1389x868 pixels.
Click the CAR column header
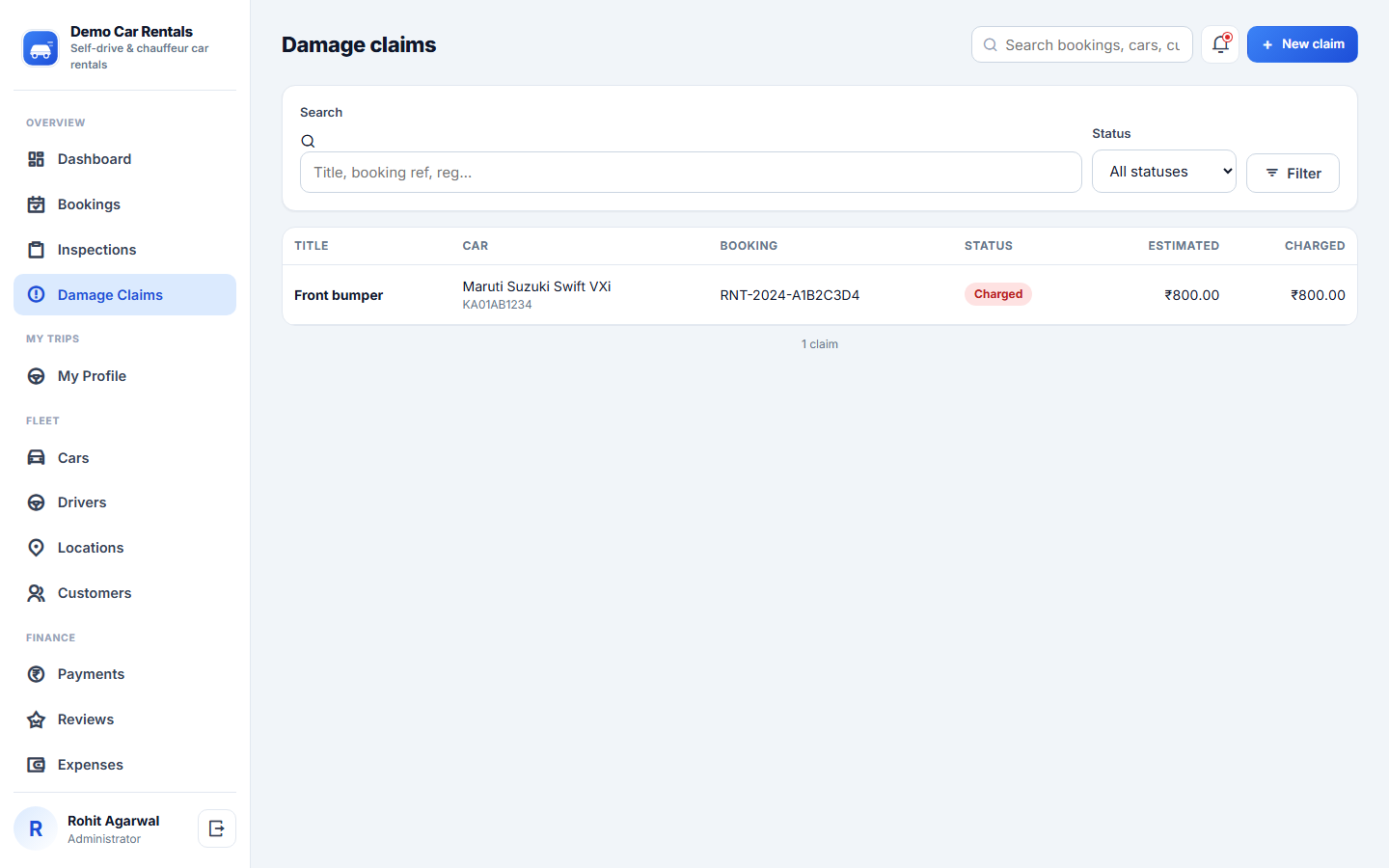click(476, 246)
